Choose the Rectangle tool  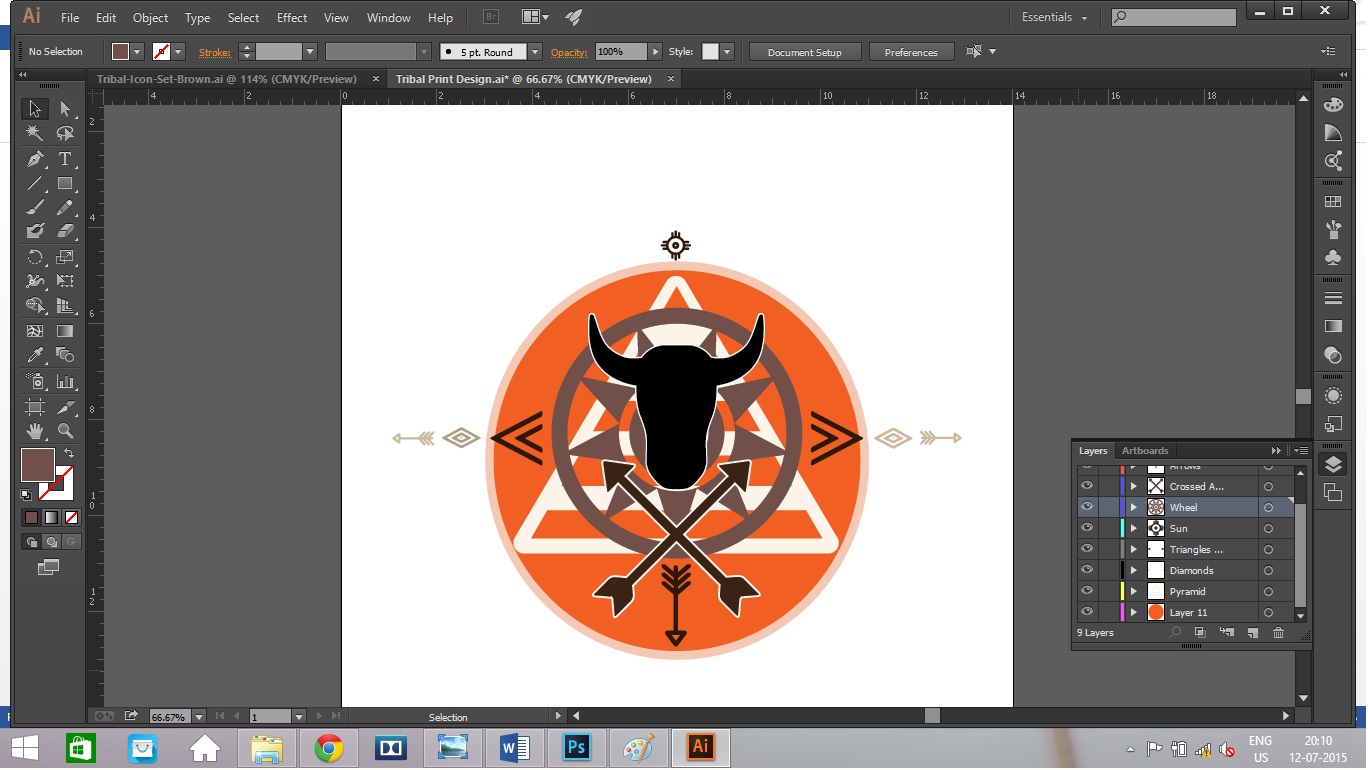(x=65, y=183)
